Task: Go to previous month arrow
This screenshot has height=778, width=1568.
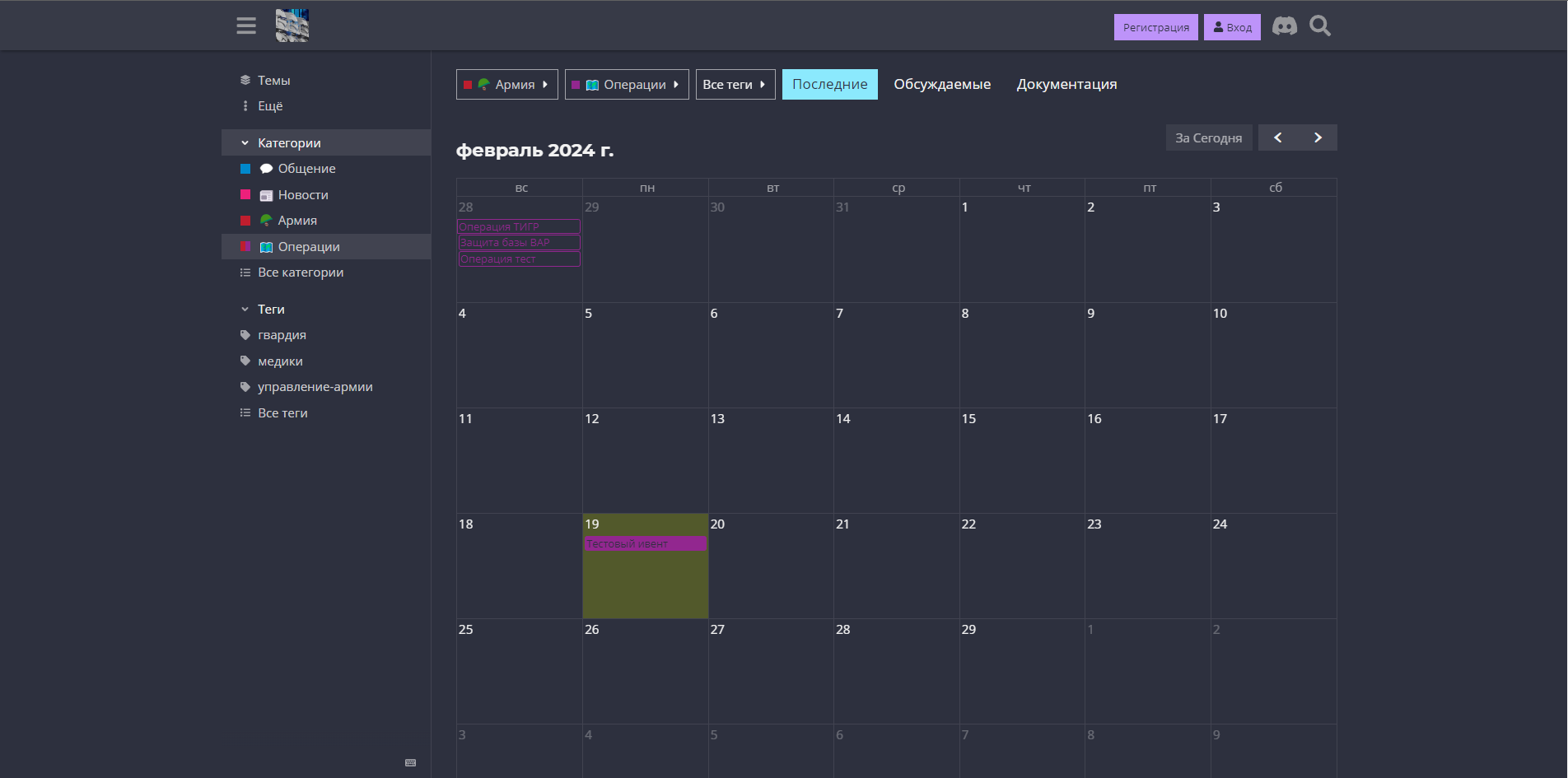Action: click(x=1278, y=137)
